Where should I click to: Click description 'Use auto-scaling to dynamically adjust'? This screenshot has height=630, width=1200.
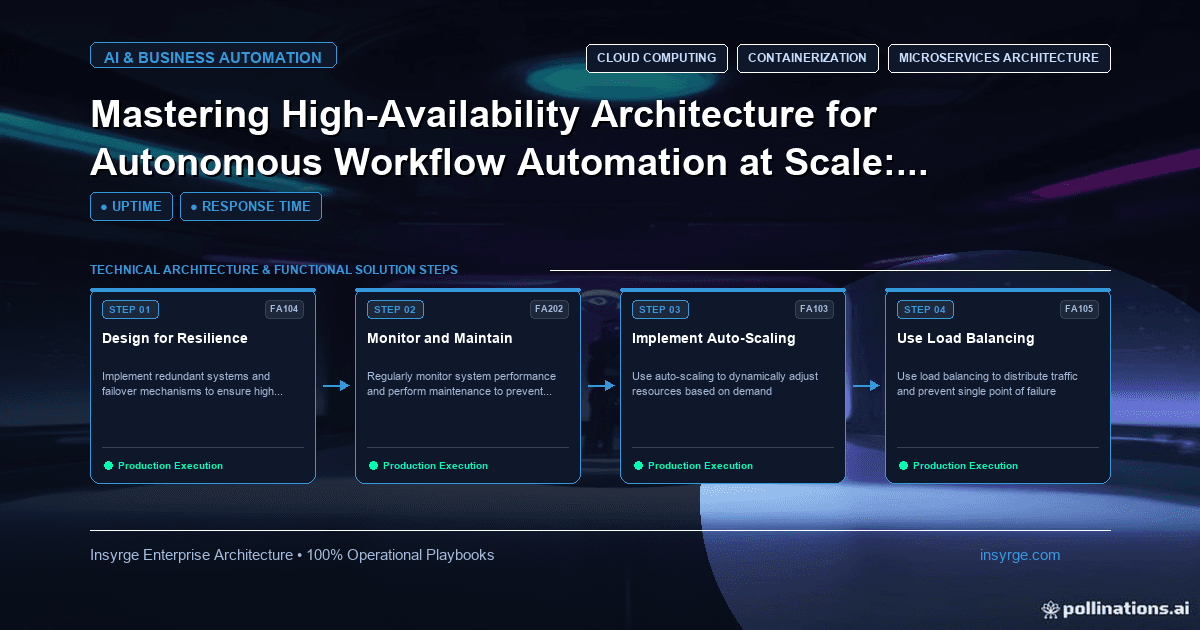point(725,384)
